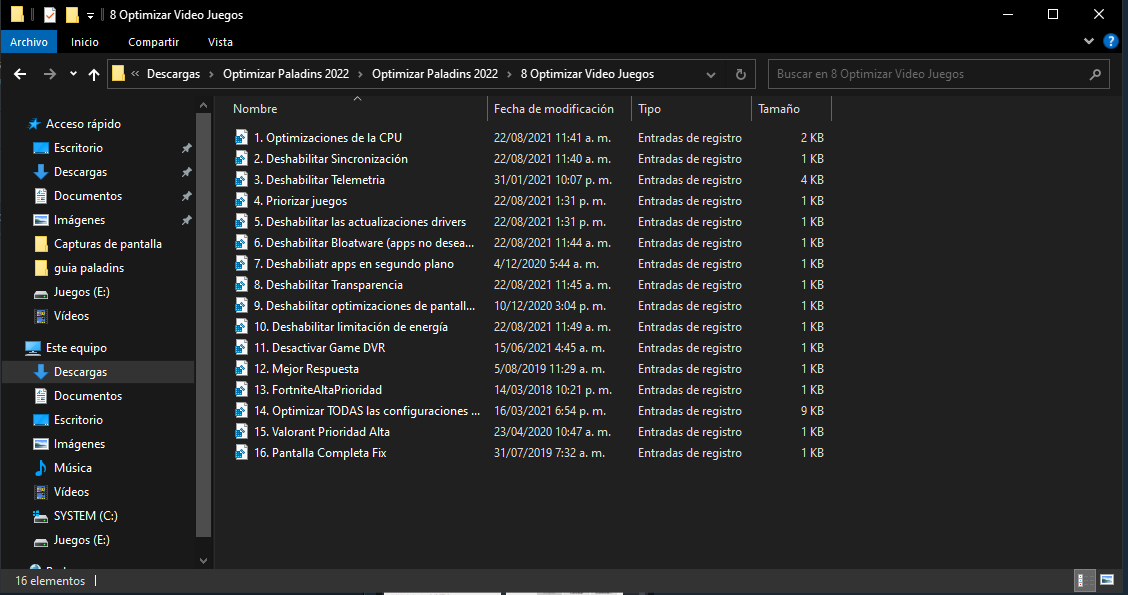
Task: Select file 1. Optimizaciones de la CPU
Action: tap(327, 137)
